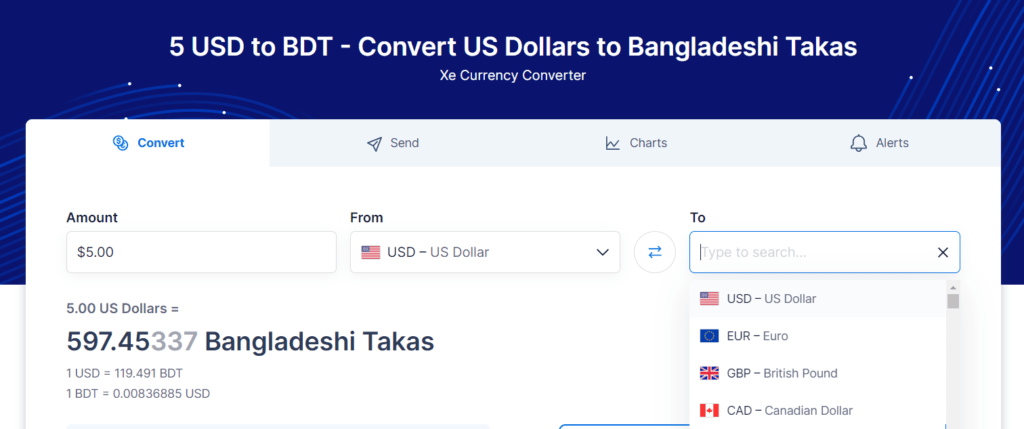Open the Charts tab
1024x429 pixels.
coord(635,143)
